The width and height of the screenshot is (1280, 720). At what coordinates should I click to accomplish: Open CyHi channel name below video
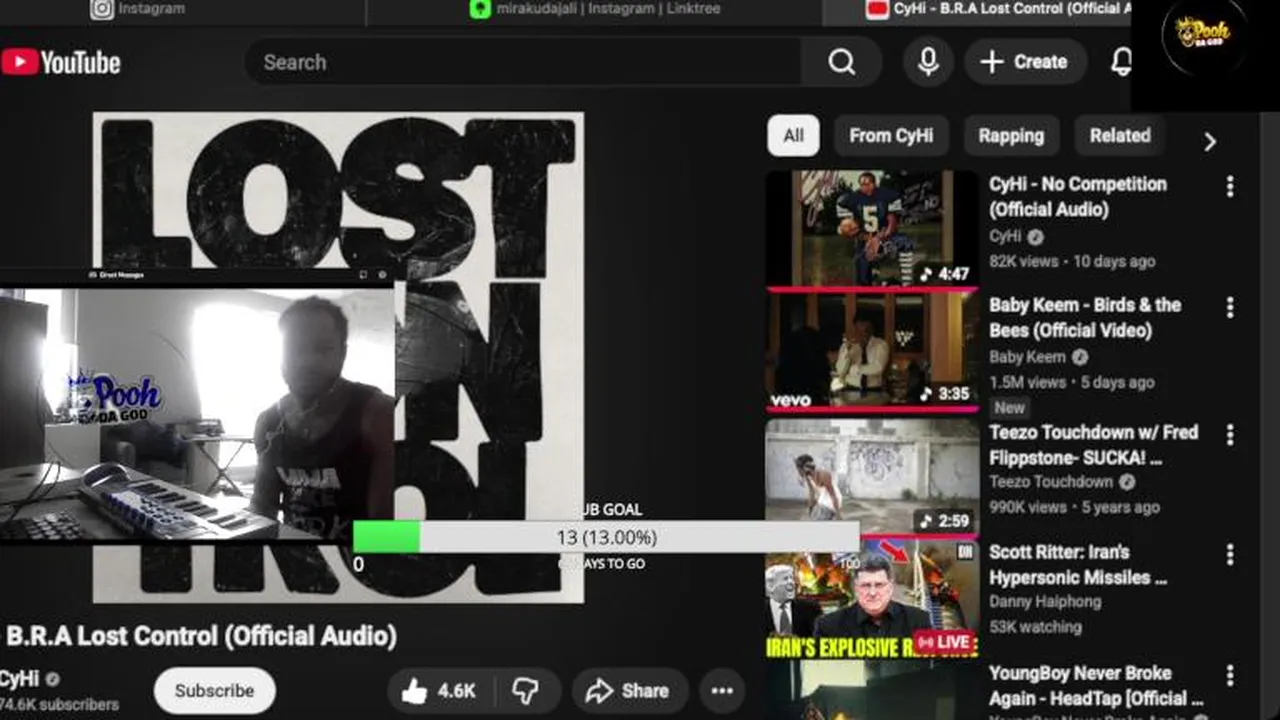(19, 680)
